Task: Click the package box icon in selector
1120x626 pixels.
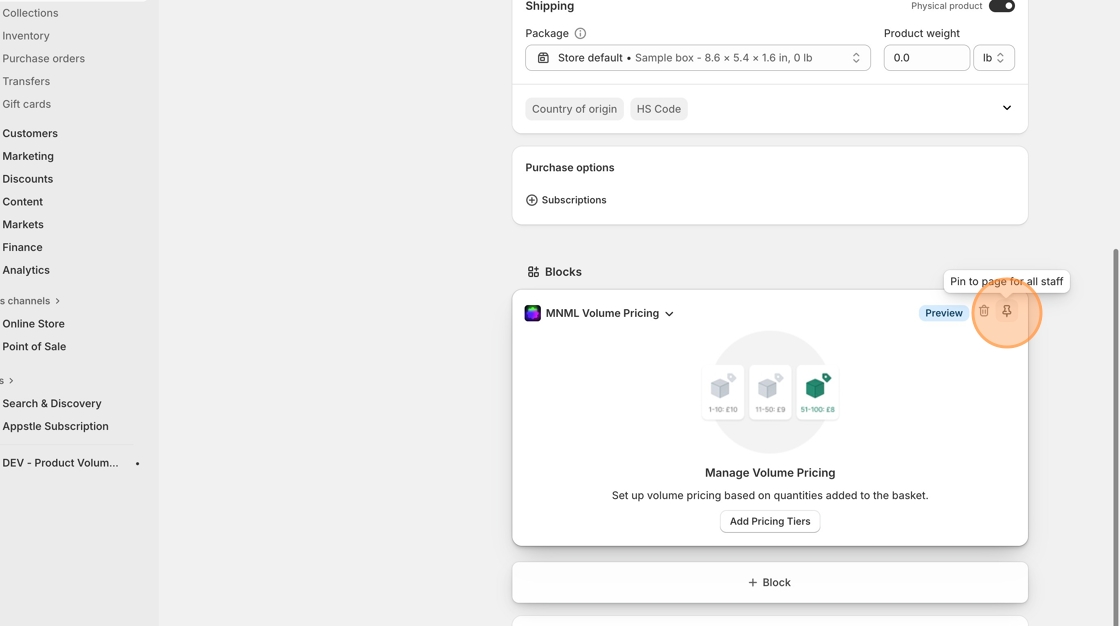Action: click(543, 58)
